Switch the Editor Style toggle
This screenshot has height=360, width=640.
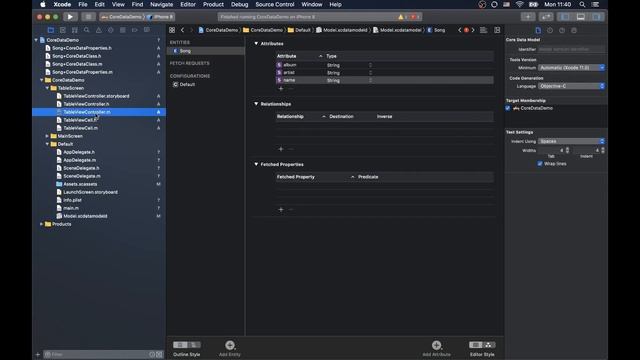(x=482, y=345)
